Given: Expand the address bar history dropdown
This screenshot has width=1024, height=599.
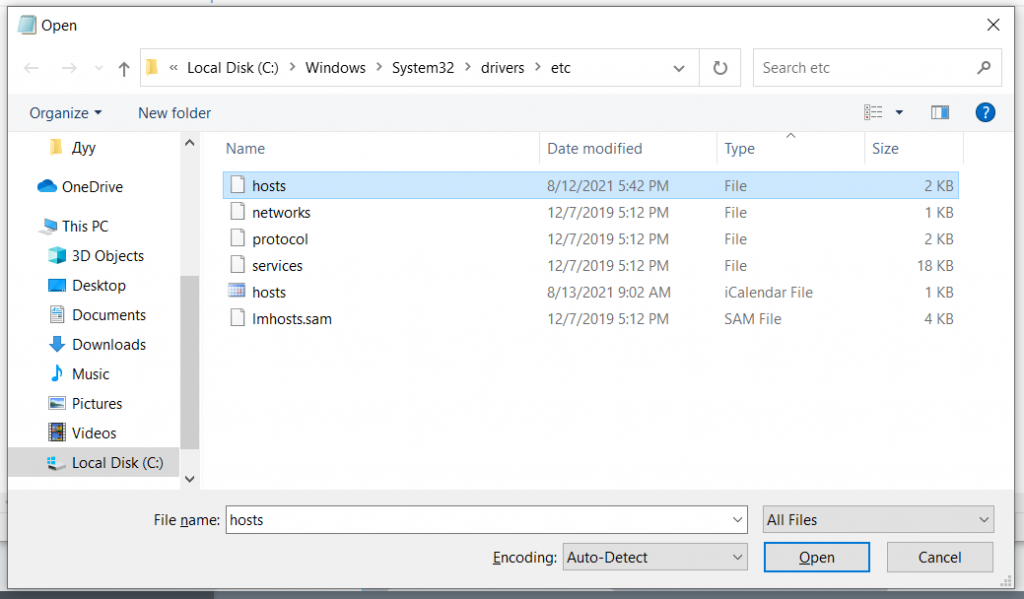Looking at the screenshot, I should tap(680, 69).
